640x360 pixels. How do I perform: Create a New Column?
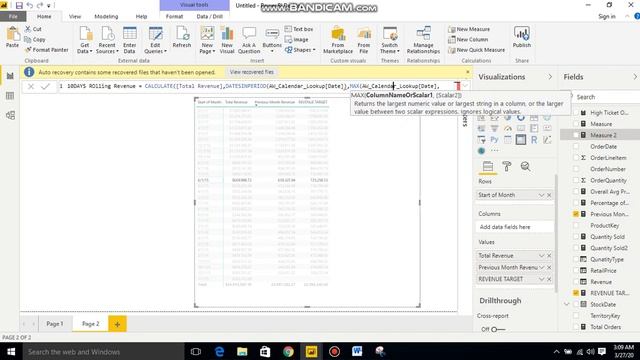468,40
